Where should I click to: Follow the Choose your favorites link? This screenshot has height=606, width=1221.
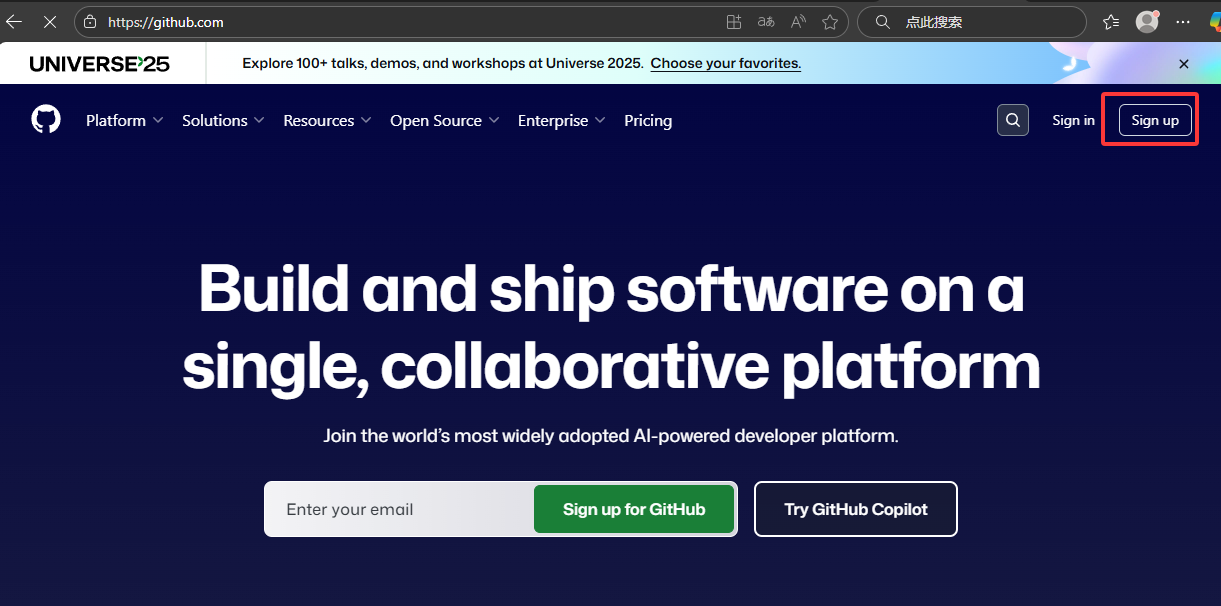point(726,63)
